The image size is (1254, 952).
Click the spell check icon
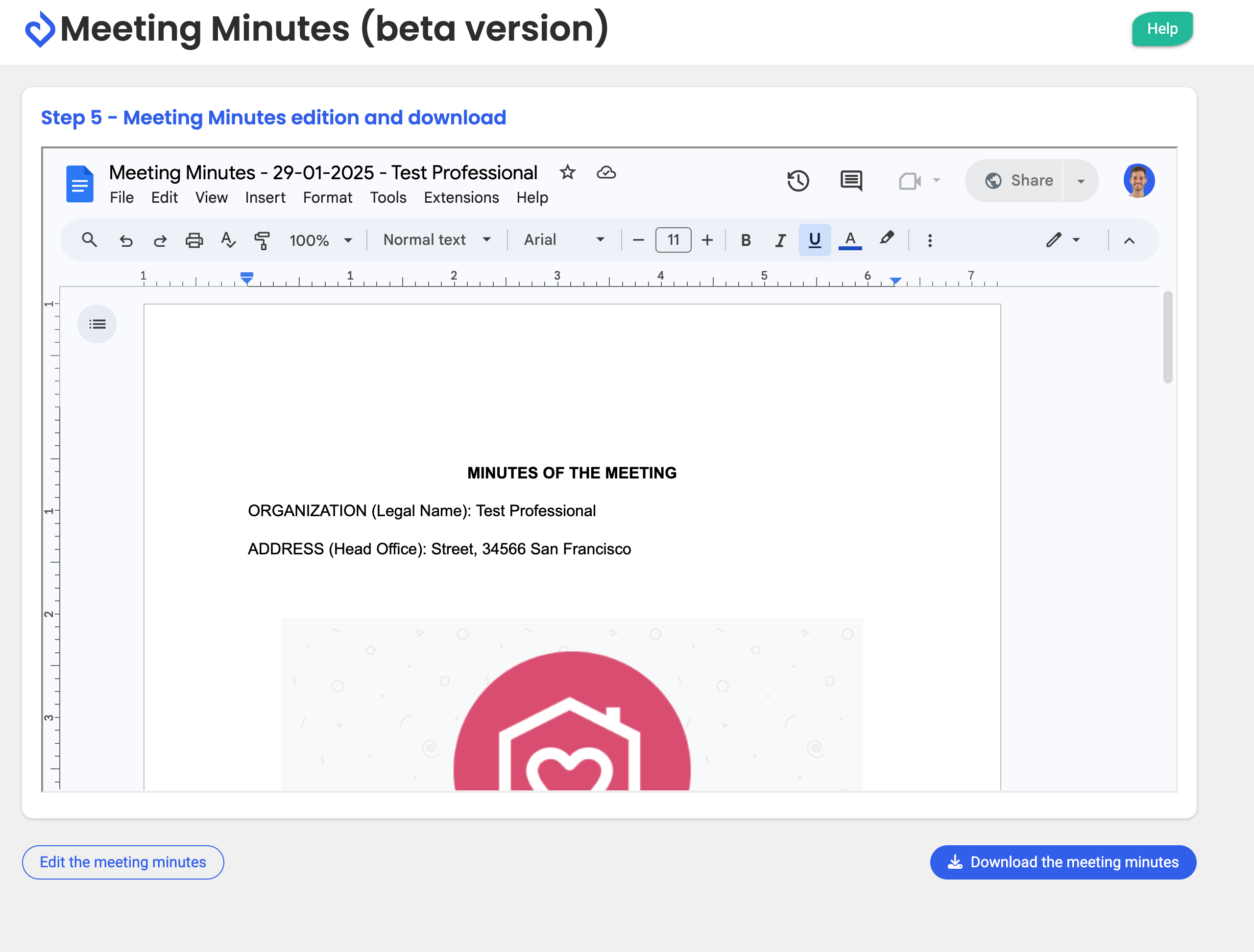click(x=228, y=240)
